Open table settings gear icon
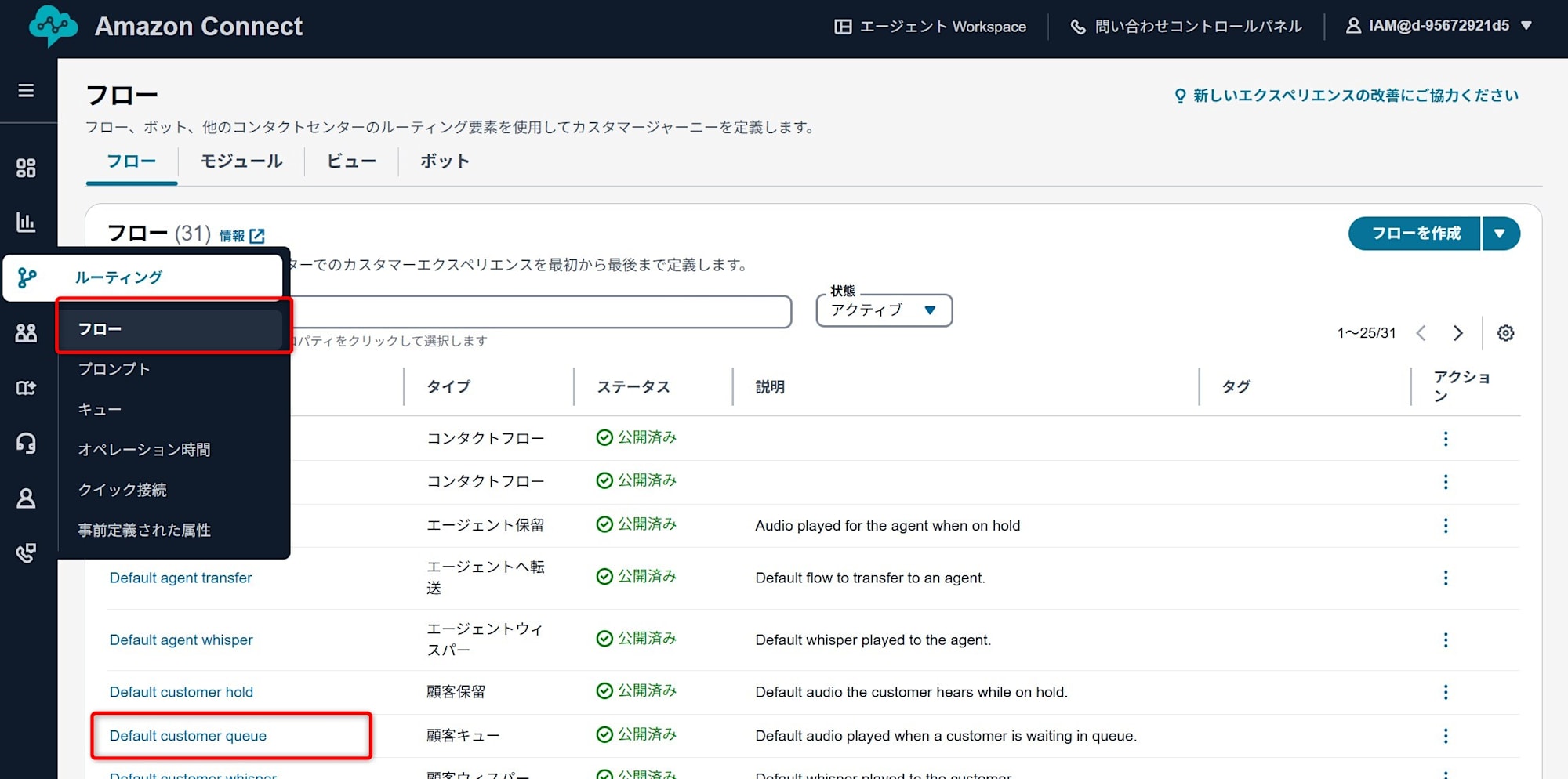 coord(1505,333)
